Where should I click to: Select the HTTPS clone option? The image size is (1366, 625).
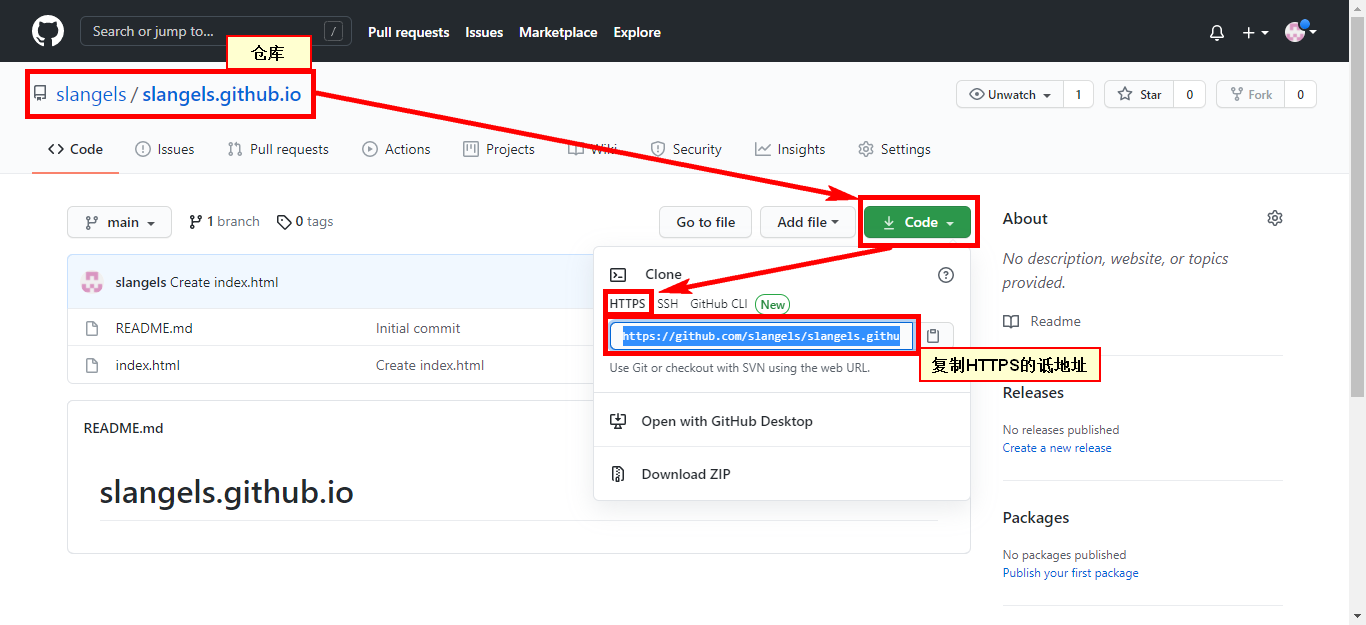pyautogui.click(x=628, y=304)
